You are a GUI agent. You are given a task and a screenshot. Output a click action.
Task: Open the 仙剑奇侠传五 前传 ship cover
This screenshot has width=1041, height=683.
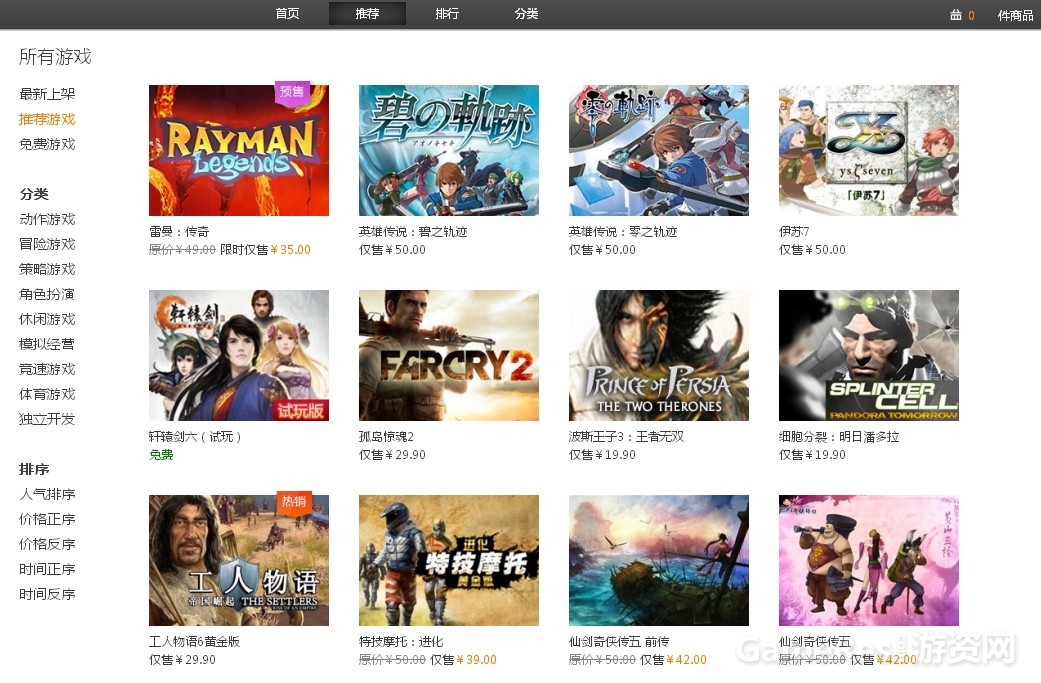tap(659, 560)
